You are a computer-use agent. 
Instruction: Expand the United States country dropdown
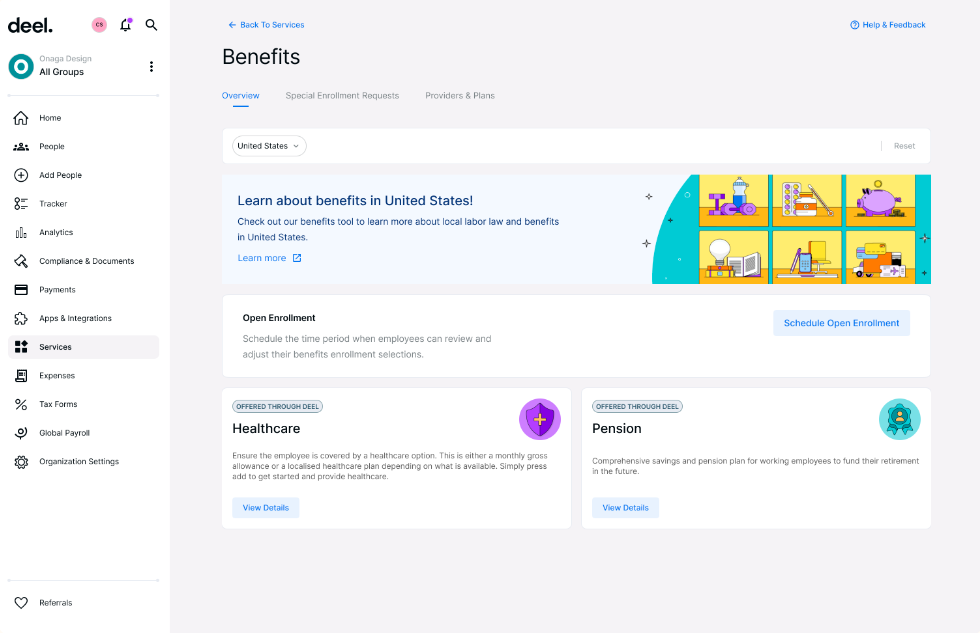coord(269,146)
